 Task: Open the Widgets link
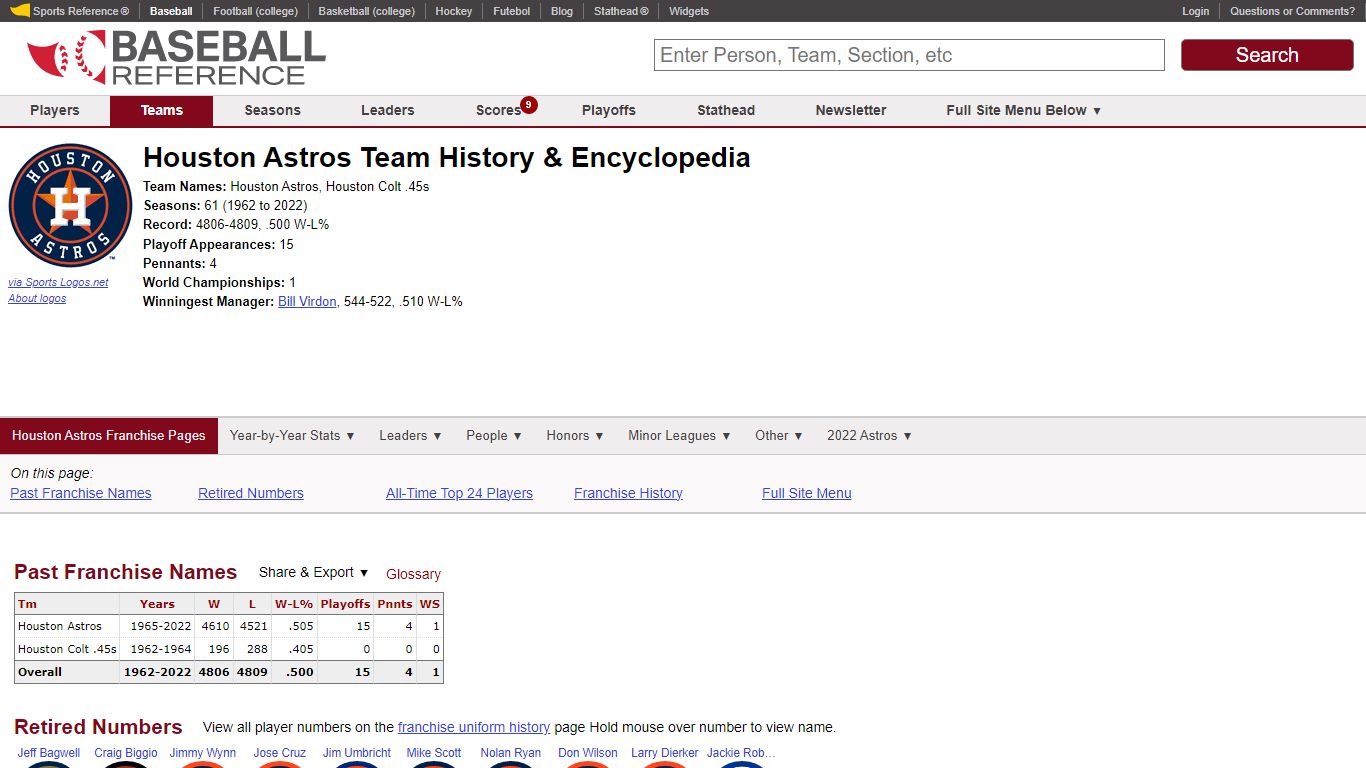[689, 11]
